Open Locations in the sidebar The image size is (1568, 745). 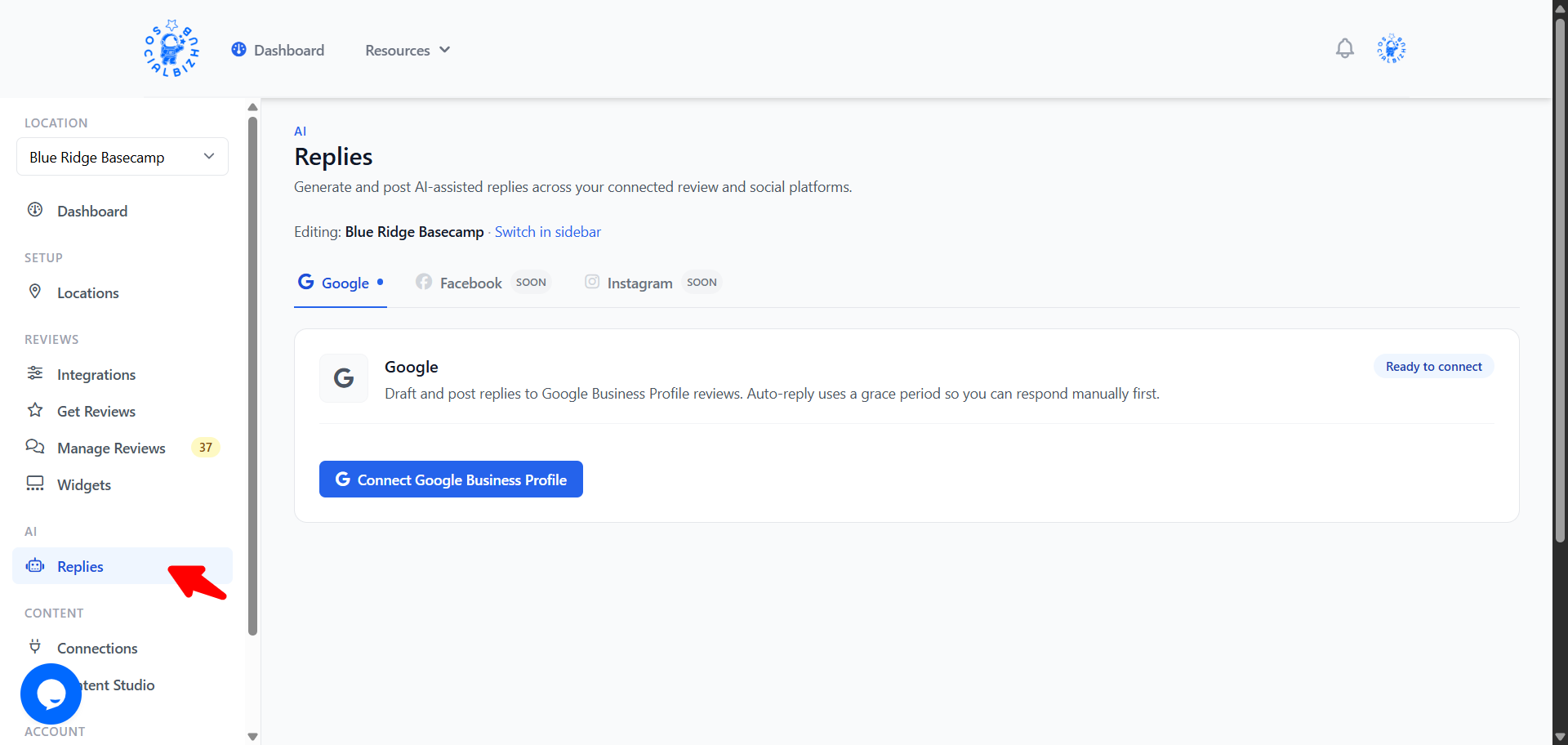(x=122, y=292)
